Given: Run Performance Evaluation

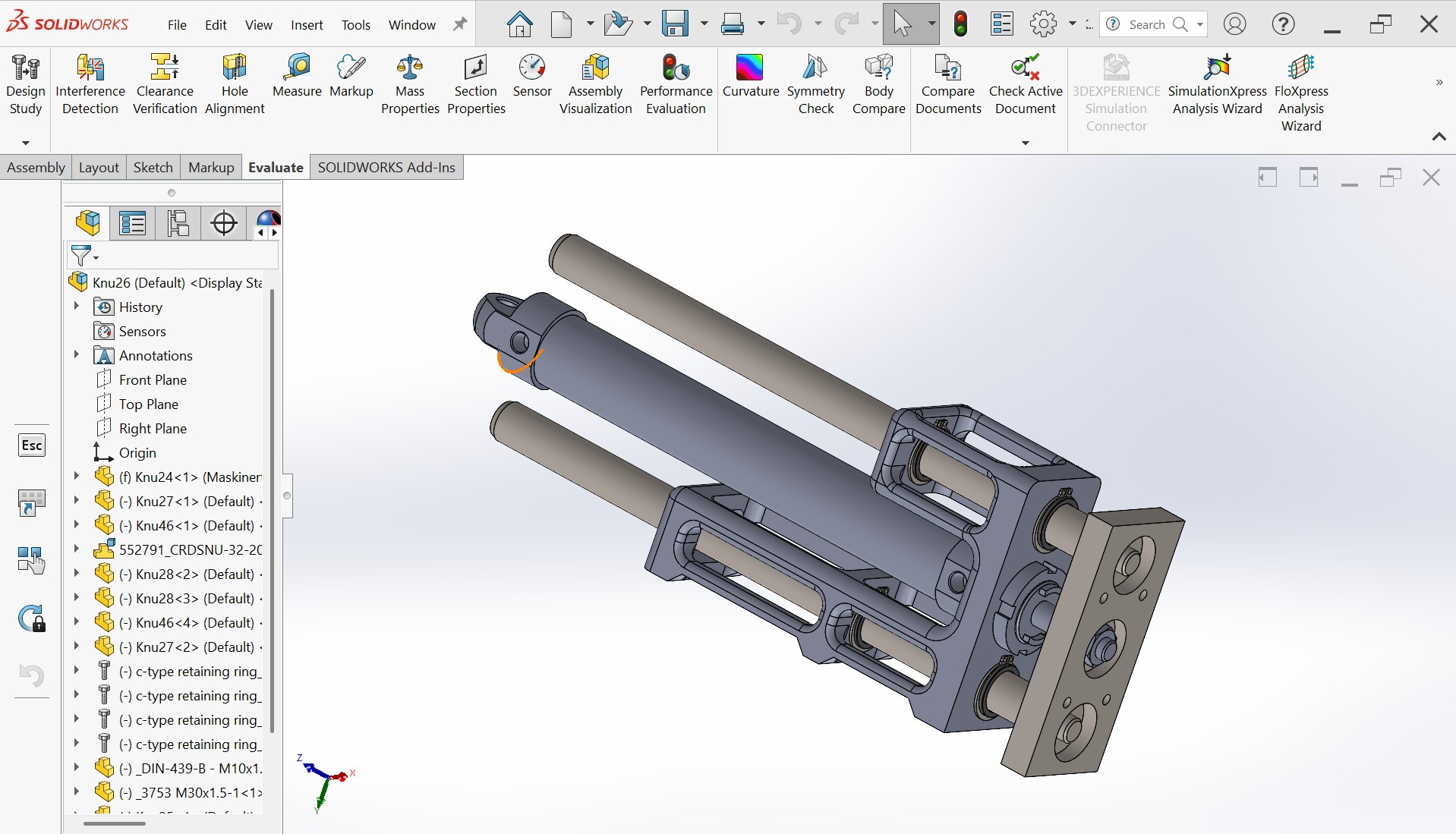Looking at the screenshot, I should click(x=676, y=84).
